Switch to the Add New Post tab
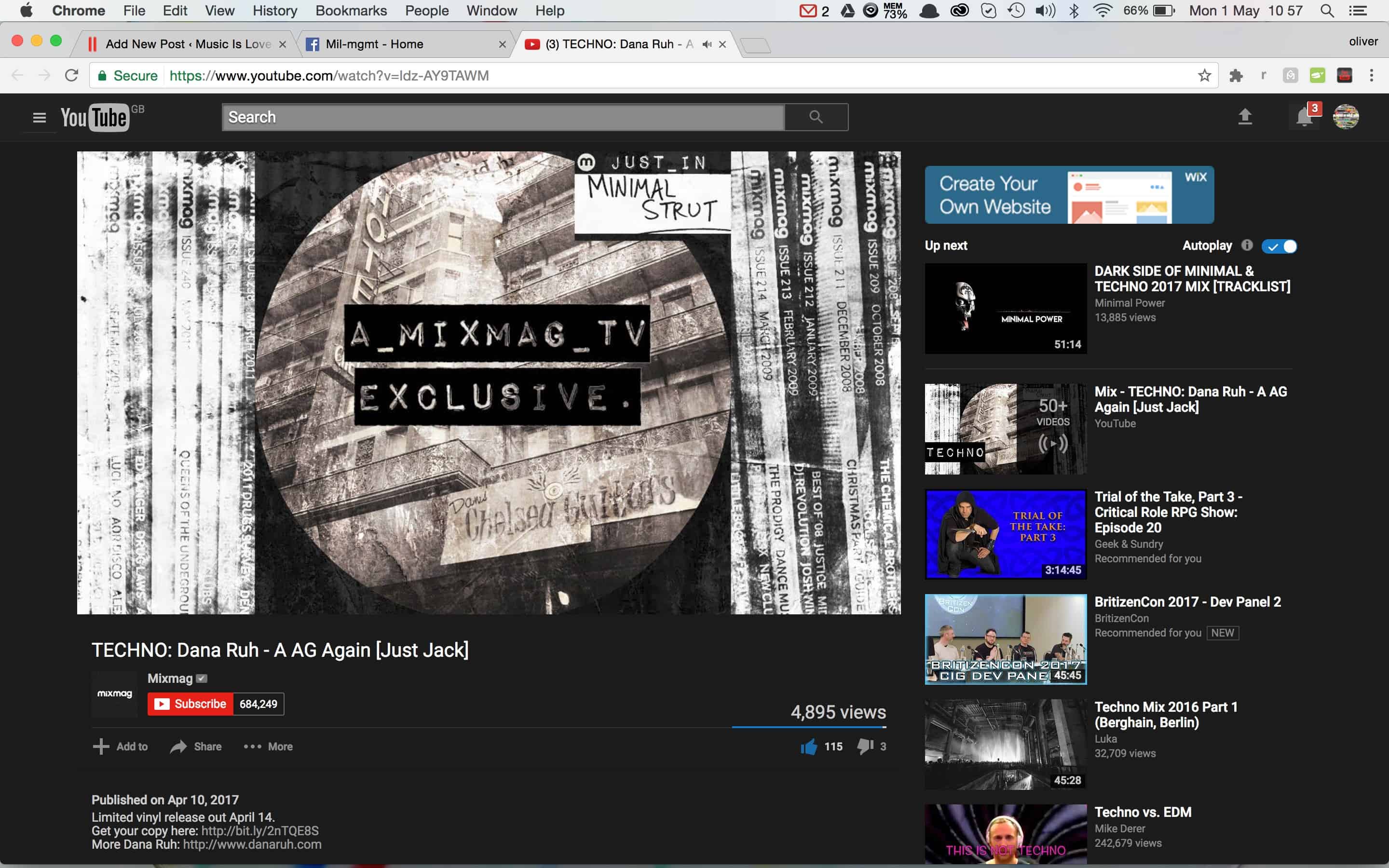The image size is (1389, 868). tap(187, 44)
